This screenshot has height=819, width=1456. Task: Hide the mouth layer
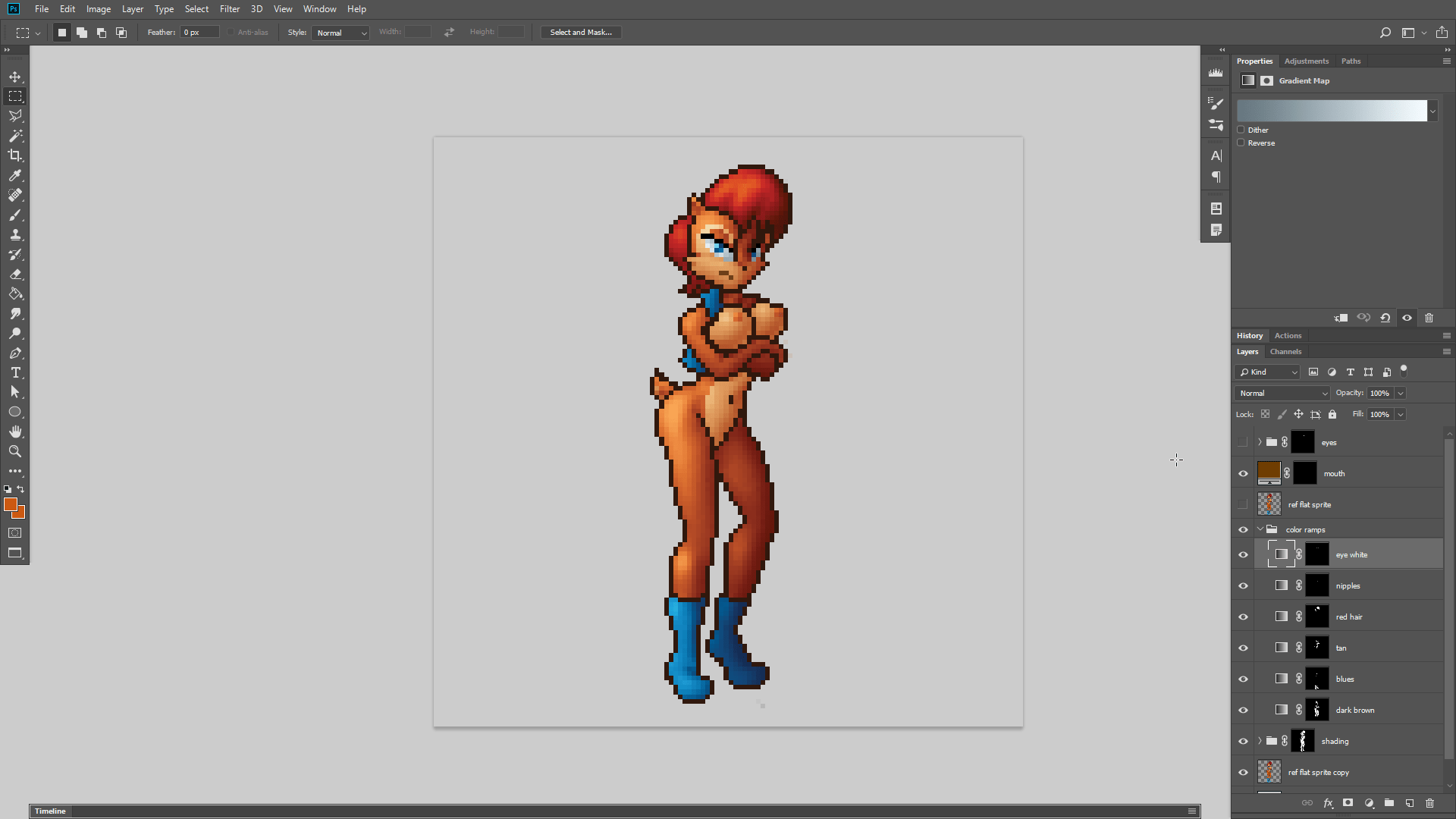point(1243,474)
